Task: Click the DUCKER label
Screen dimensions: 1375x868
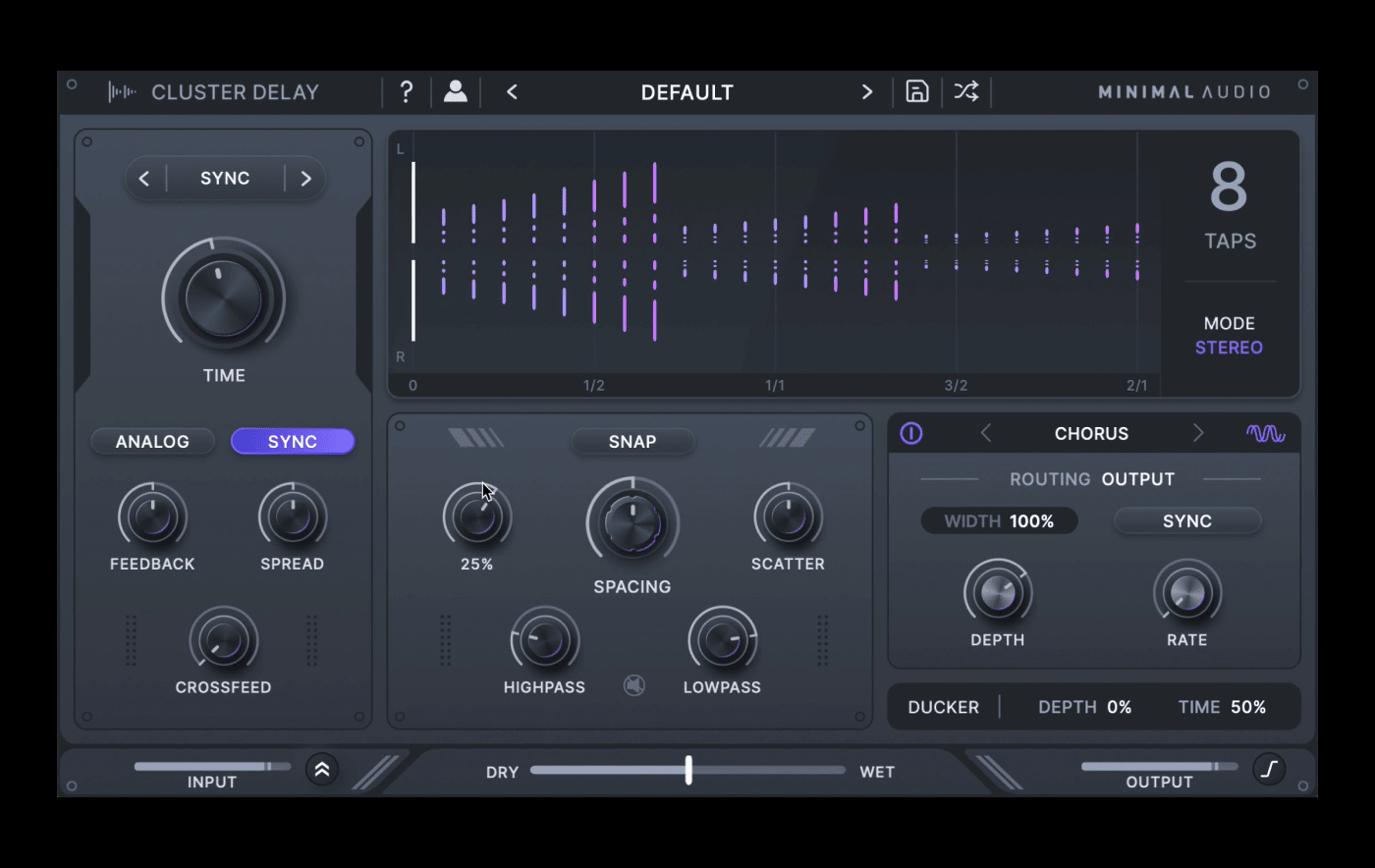Action: coord(943,707)
